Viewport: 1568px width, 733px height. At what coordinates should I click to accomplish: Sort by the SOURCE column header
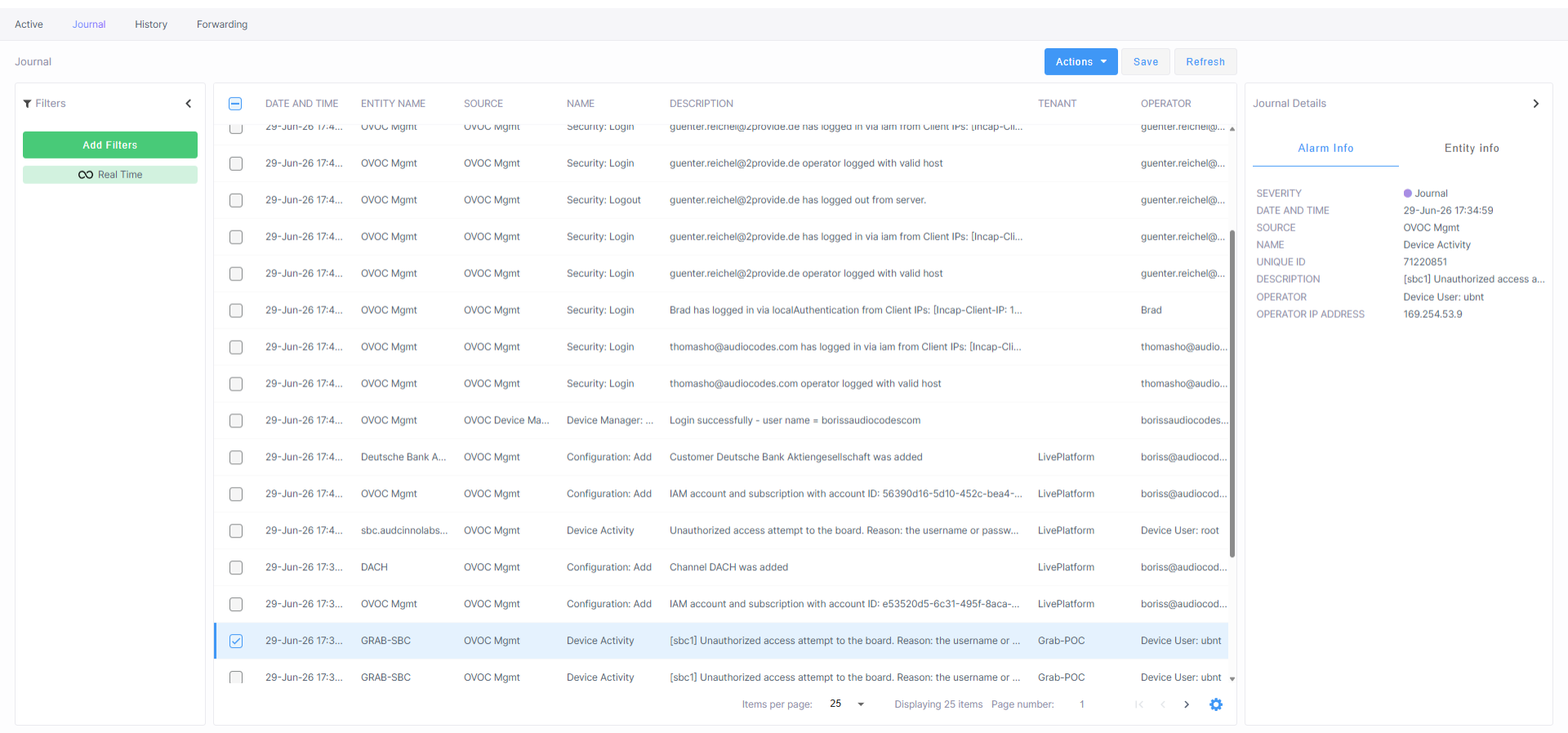click(483, 104)
